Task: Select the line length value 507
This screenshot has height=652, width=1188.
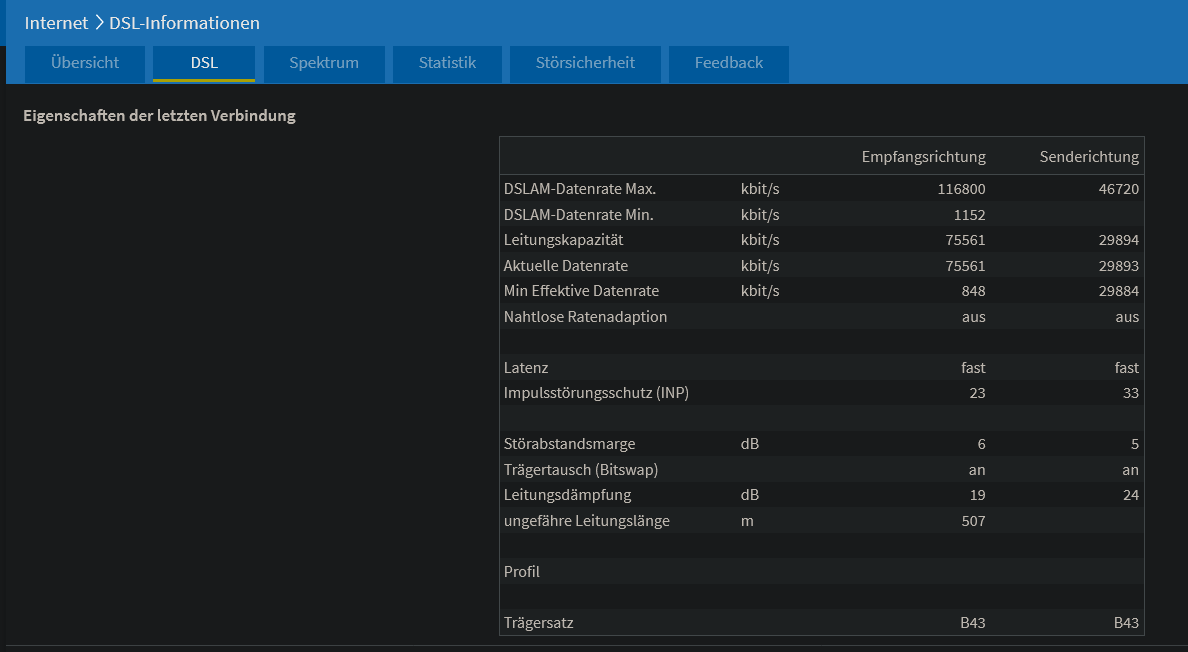Action: (x=972, y=521)
